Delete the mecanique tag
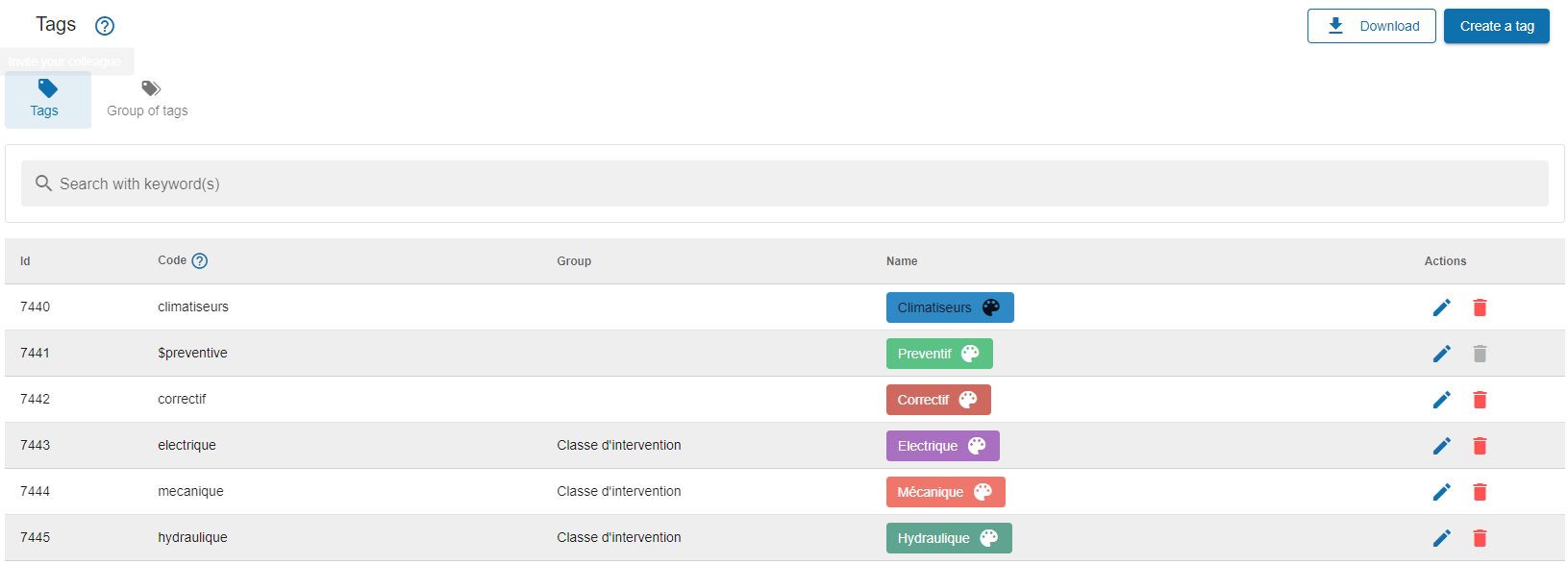The image size is (1568, 565). [x=1480, y=492]
